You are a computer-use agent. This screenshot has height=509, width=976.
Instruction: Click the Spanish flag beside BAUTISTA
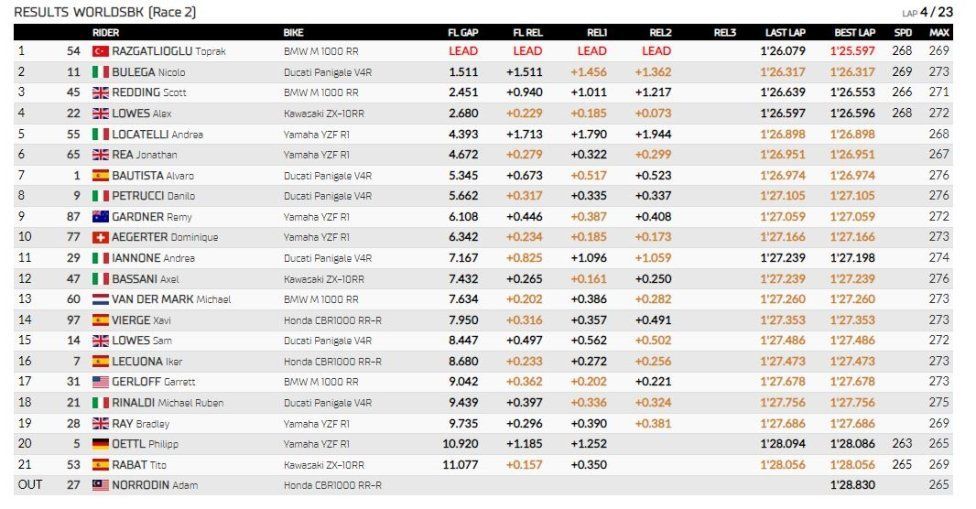tap(100, 175)
